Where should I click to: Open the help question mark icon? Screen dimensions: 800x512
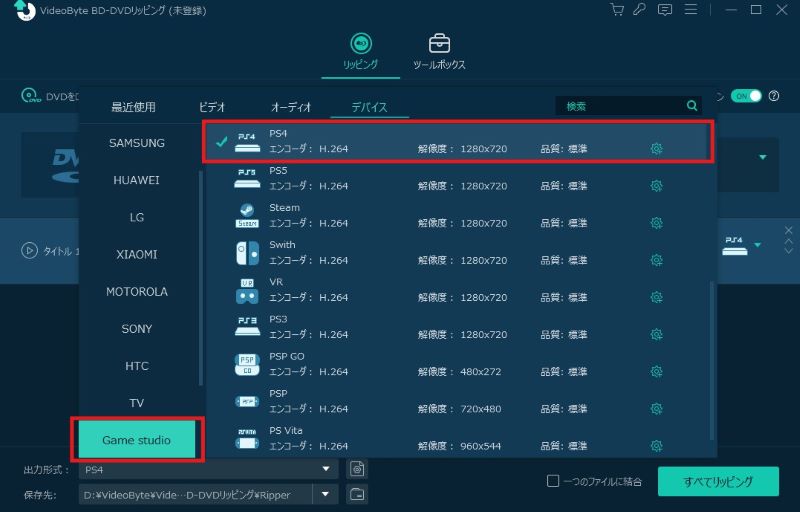(x=774, y=96)
